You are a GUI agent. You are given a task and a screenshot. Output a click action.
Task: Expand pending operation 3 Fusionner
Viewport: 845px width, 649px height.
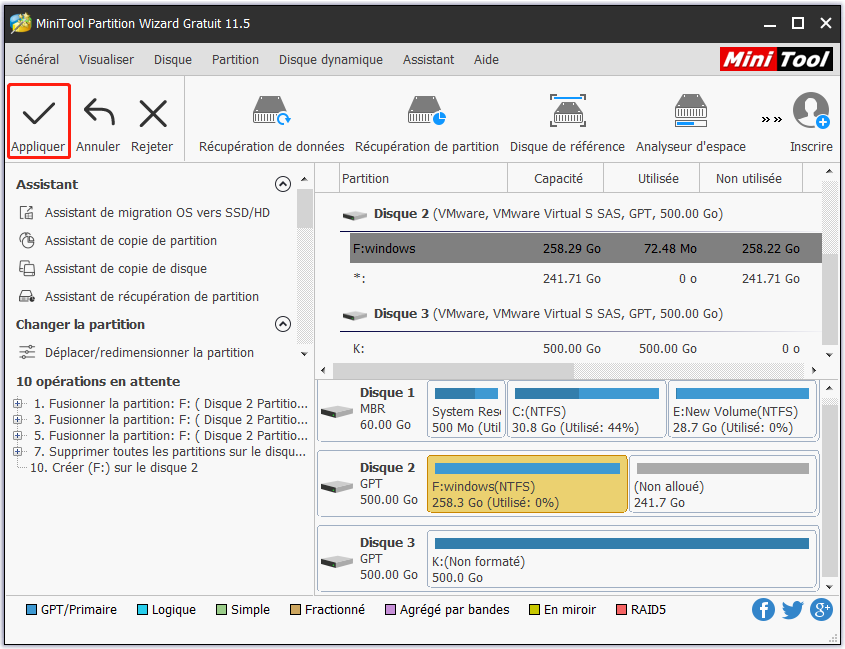(x=18, y=419)
